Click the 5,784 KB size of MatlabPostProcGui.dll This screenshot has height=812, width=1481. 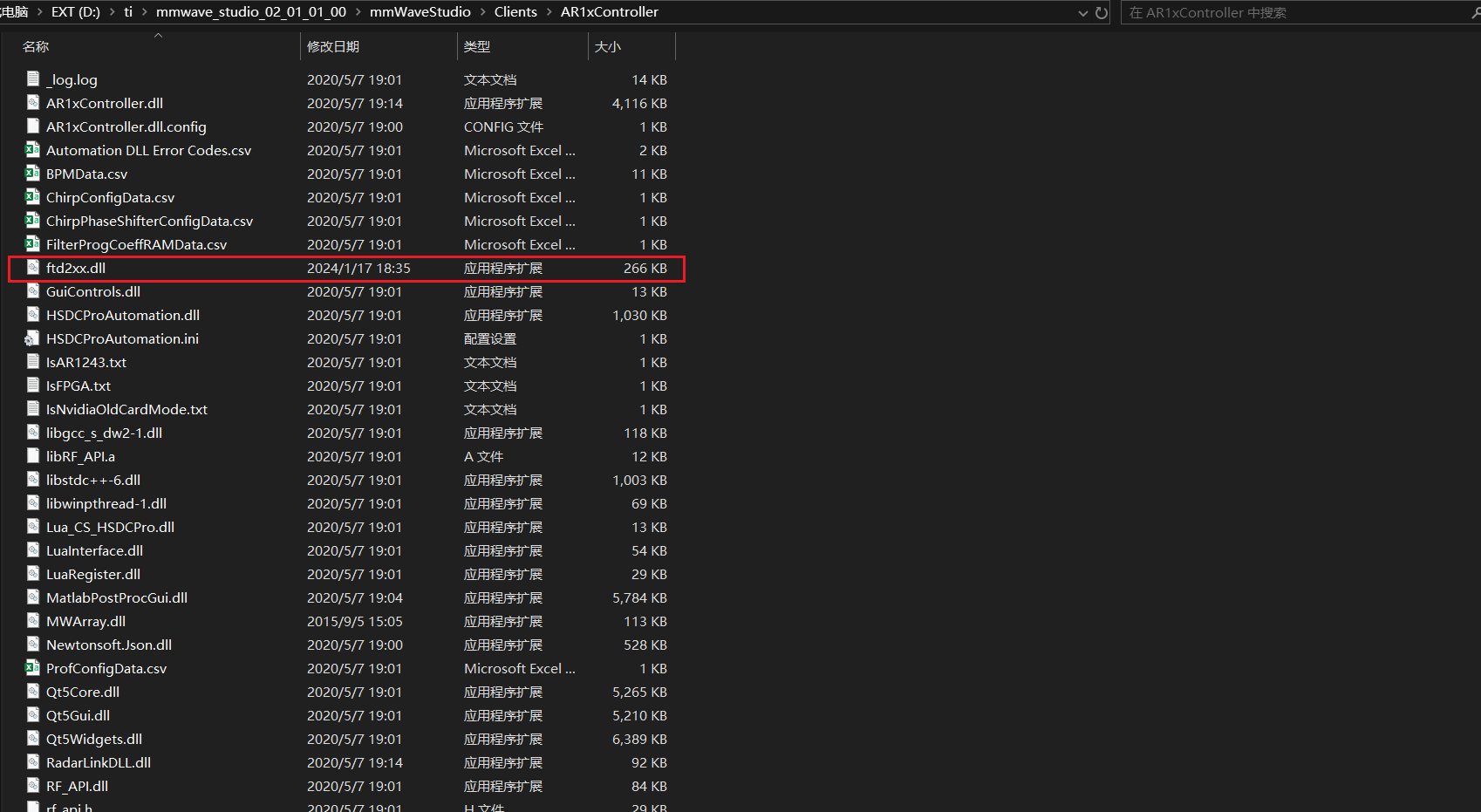pyautogui.click(x=639, y=597)
